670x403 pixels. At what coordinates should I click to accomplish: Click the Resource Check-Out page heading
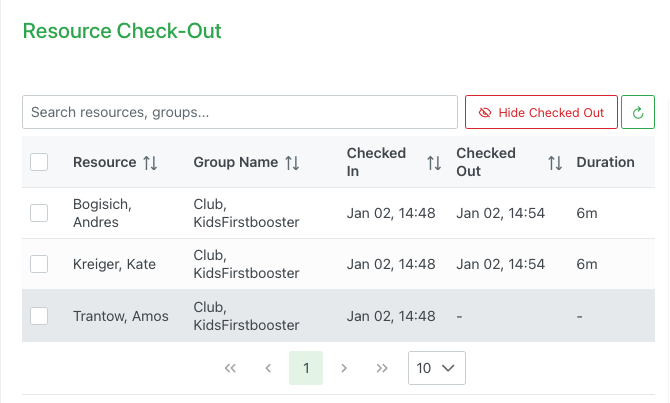122,31
